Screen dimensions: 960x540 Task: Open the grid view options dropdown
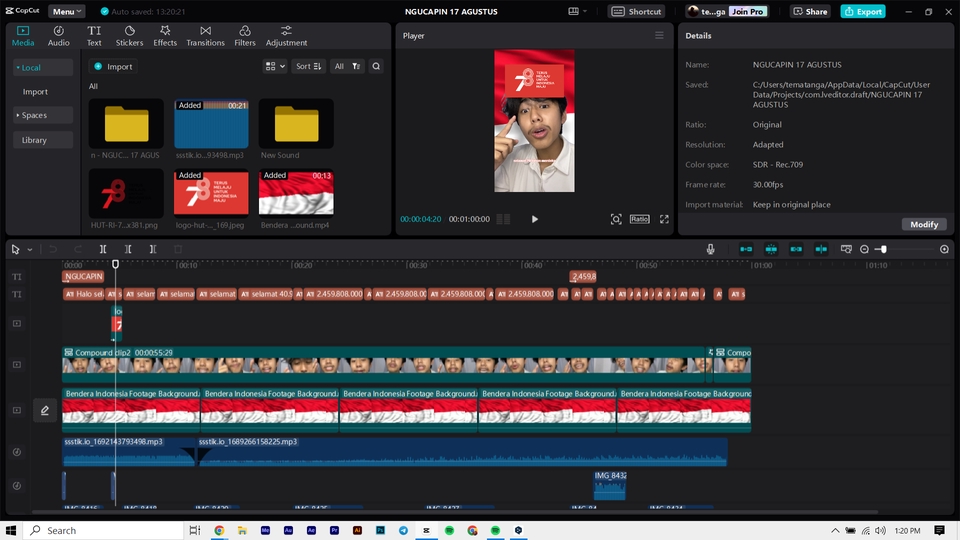tap(275, 66)
